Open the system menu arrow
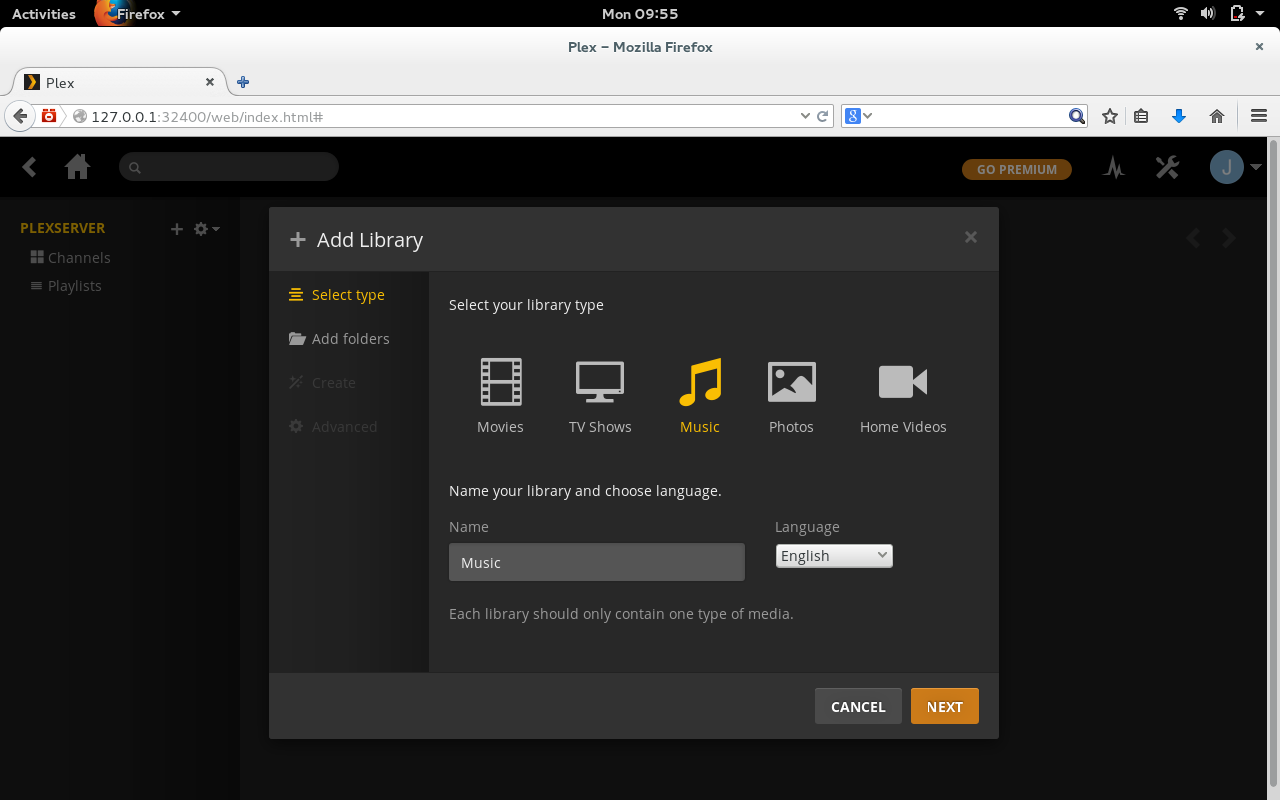 [x=1261, y=14]
